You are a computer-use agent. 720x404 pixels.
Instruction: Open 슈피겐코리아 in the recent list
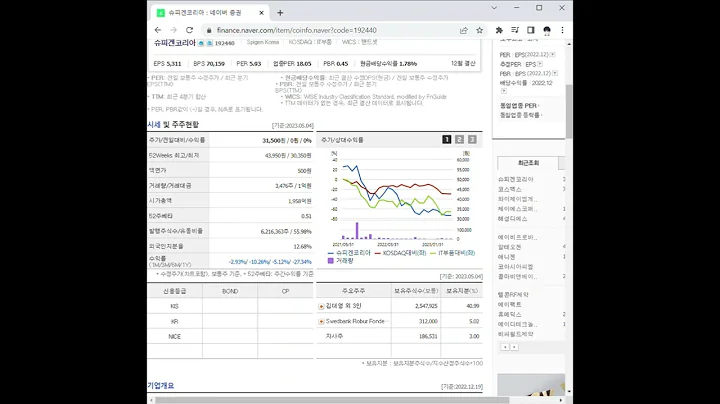tap(516, 180)
